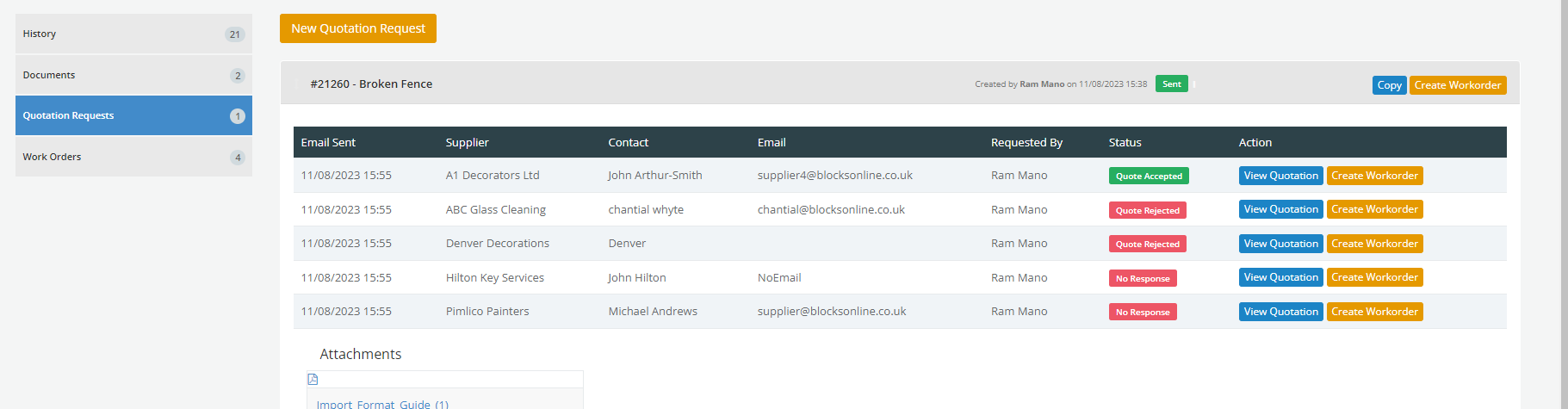The image size is (1568, 409).
Task: Create Workorder for Hilton Key Services
Action: click(x=1374, y=277)
